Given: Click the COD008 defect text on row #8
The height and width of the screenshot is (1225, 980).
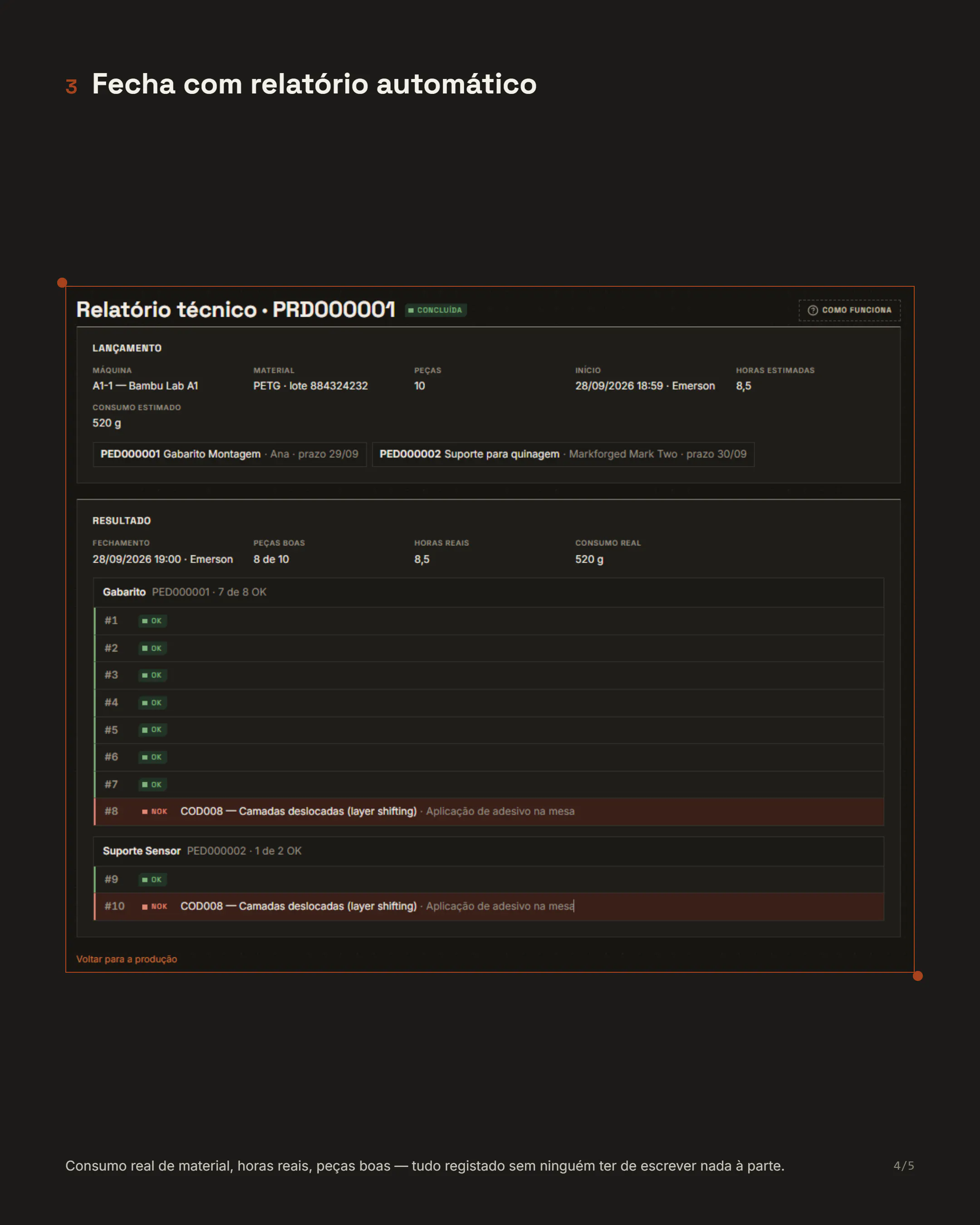Looking at the screenshot, I should [298, 811].
